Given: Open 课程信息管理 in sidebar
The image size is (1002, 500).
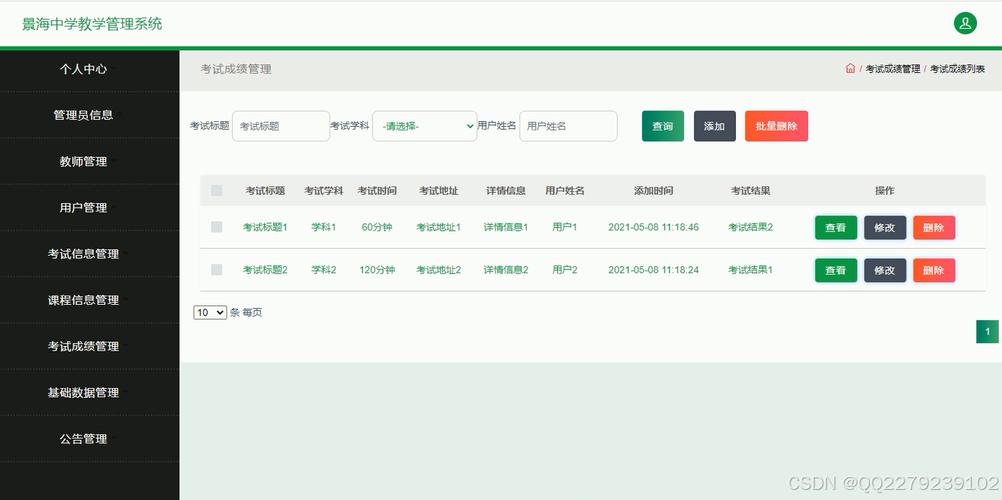Looking at the screenshot, I should pos(83,300).
